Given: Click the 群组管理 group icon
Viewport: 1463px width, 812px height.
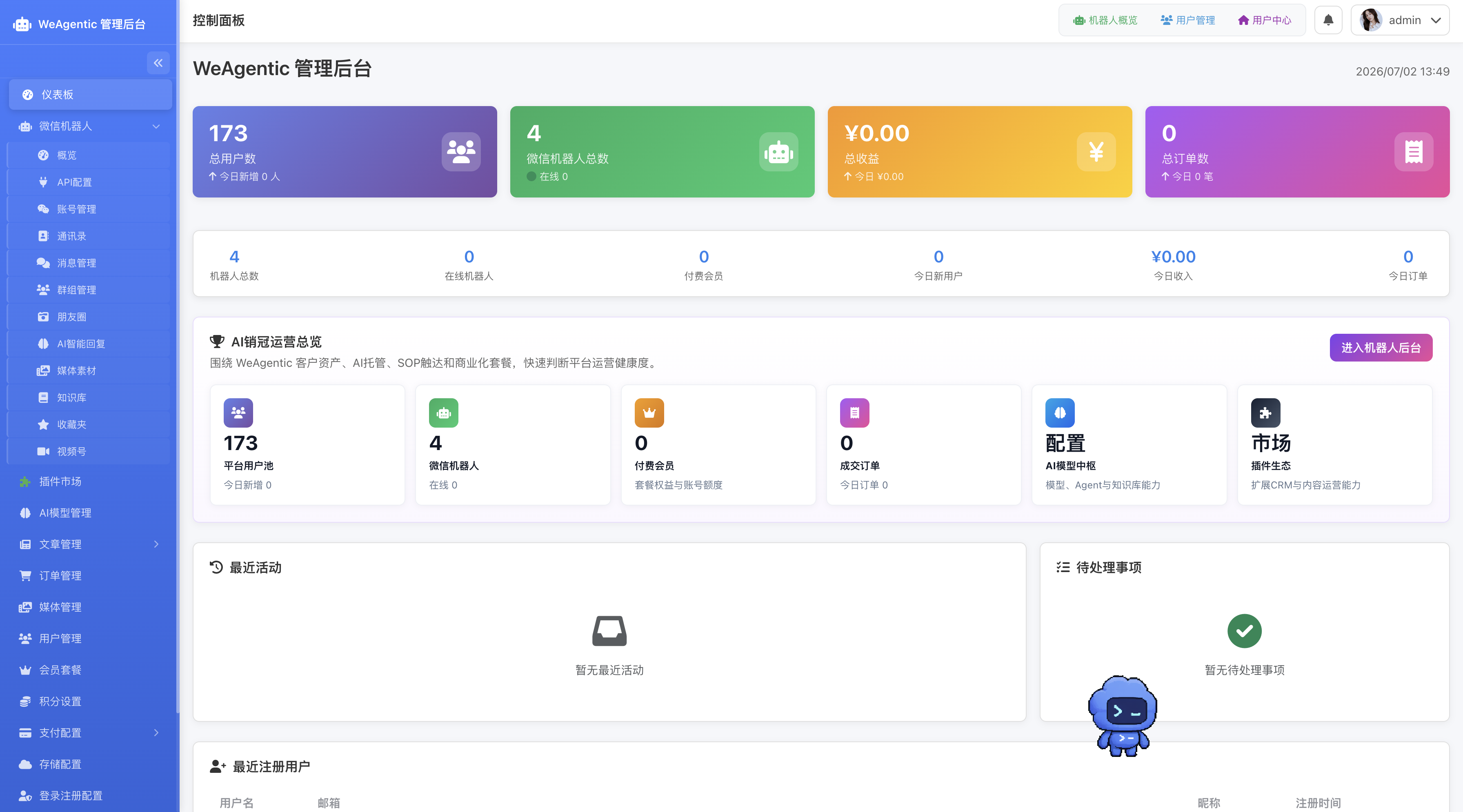Looking at the screenshot, I should tap(43, 290).
